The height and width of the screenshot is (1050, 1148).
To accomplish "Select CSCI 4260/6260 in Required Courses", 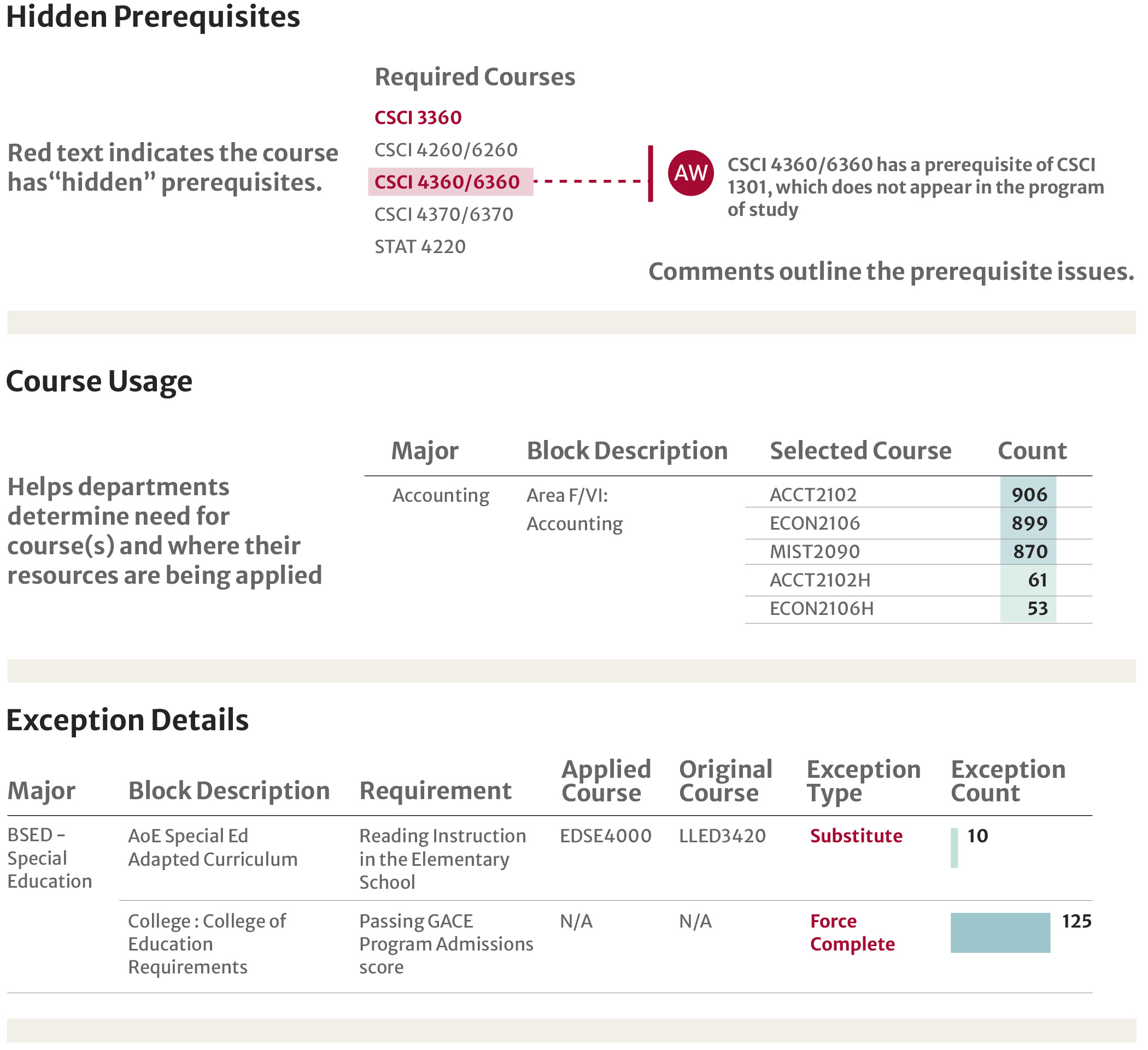I will [x=446, y=150].
